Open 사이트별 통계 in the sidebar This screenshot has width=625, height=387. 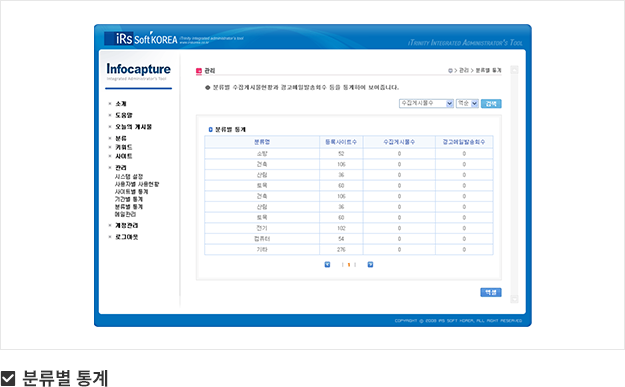[x=131, y=192]
